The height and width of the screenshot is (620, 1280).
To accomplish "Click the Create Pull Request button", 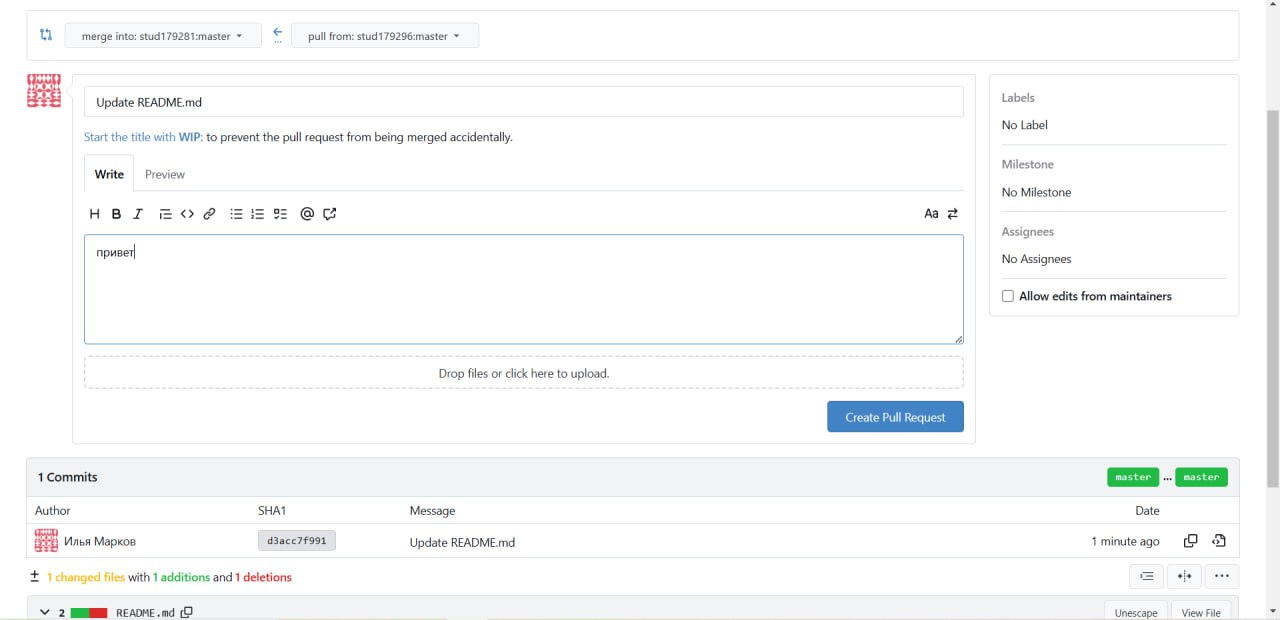I will [x=895, y=417].
